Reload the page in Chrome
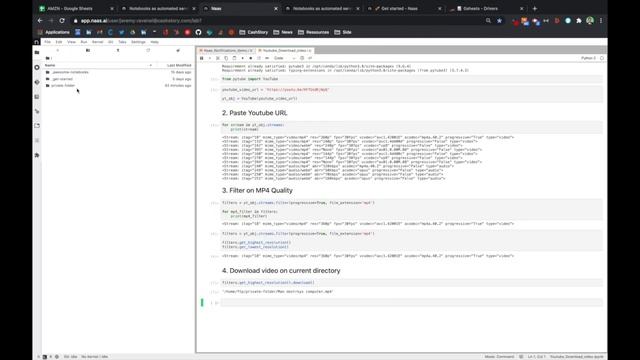 click(62, 20)
